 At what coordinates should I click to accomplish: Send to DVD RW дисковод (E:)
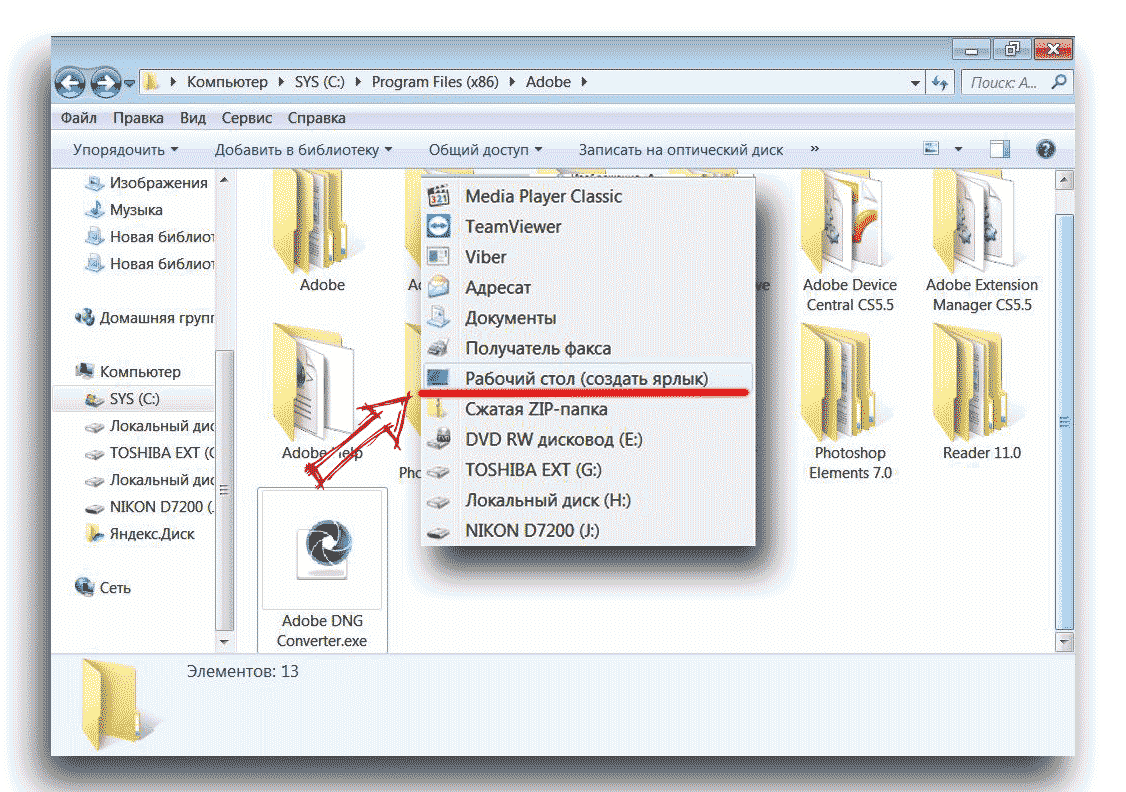pos(588,439)
